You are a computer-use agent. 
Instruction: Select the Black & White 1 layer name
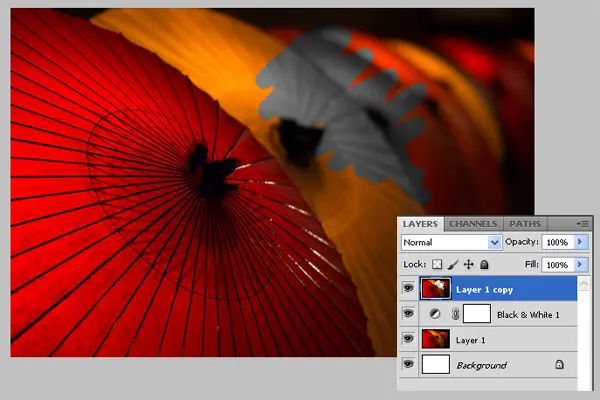coord(528,315)
